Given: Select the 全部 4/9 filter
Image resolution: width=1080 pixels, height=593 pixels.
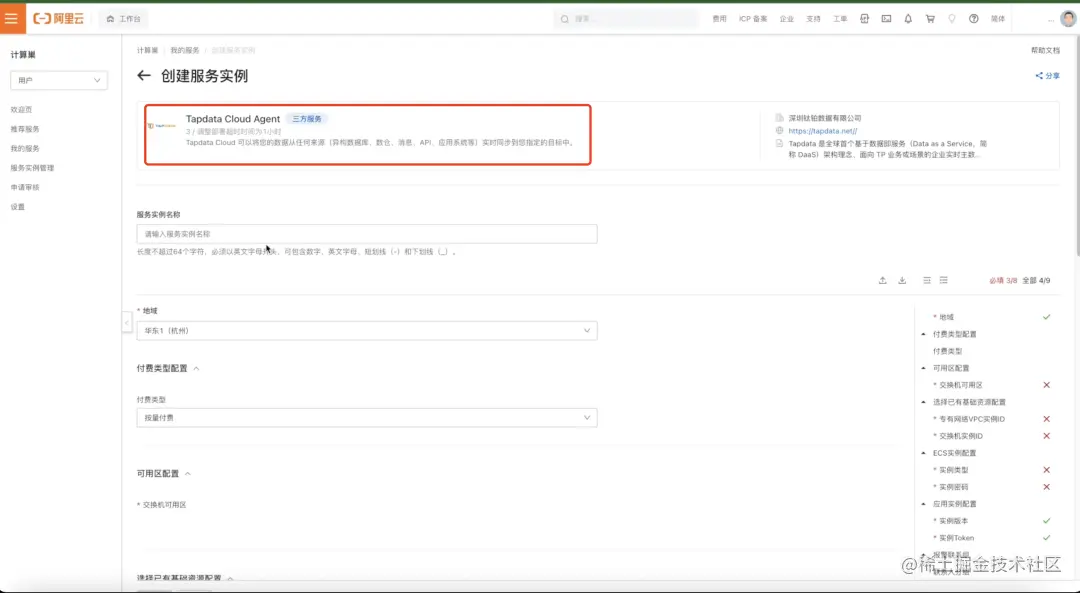Looking at the screenshot, I should (1036, 280).
